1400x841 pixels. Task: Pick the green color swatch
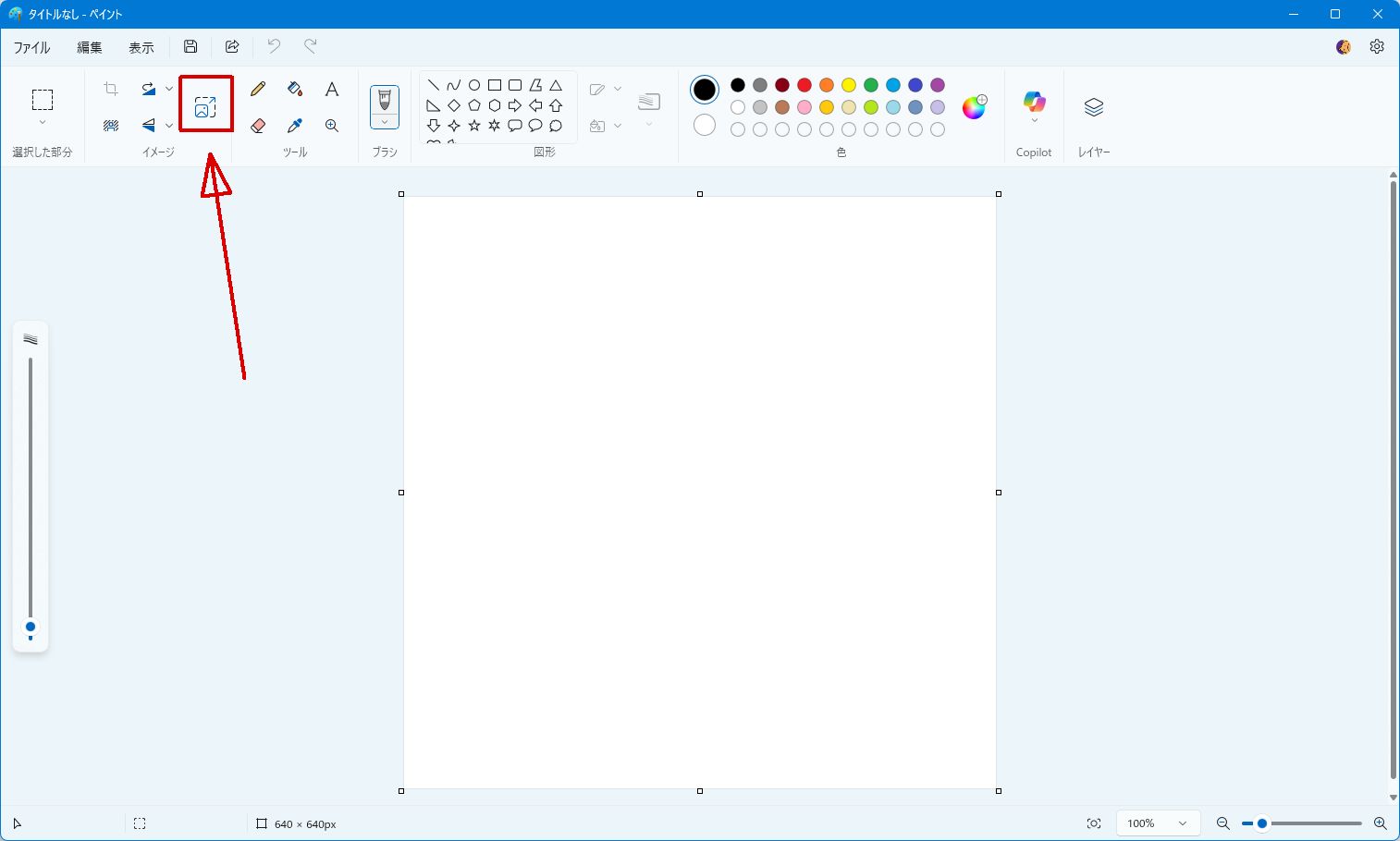point(871,85)
